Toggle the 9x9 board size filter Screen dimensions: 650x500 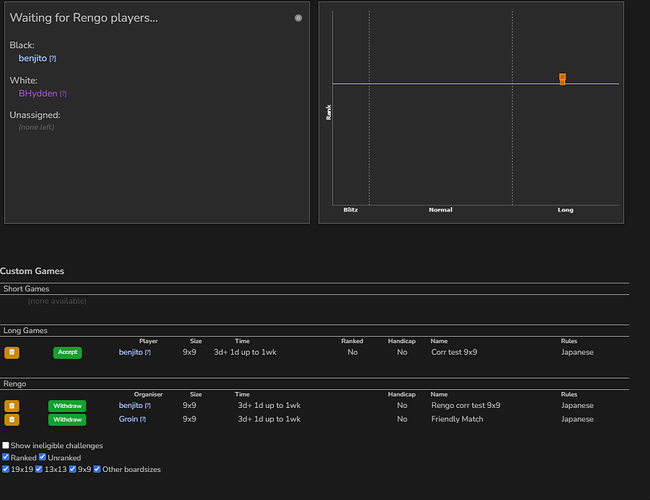pyautogui.click(x=73, y=469)
